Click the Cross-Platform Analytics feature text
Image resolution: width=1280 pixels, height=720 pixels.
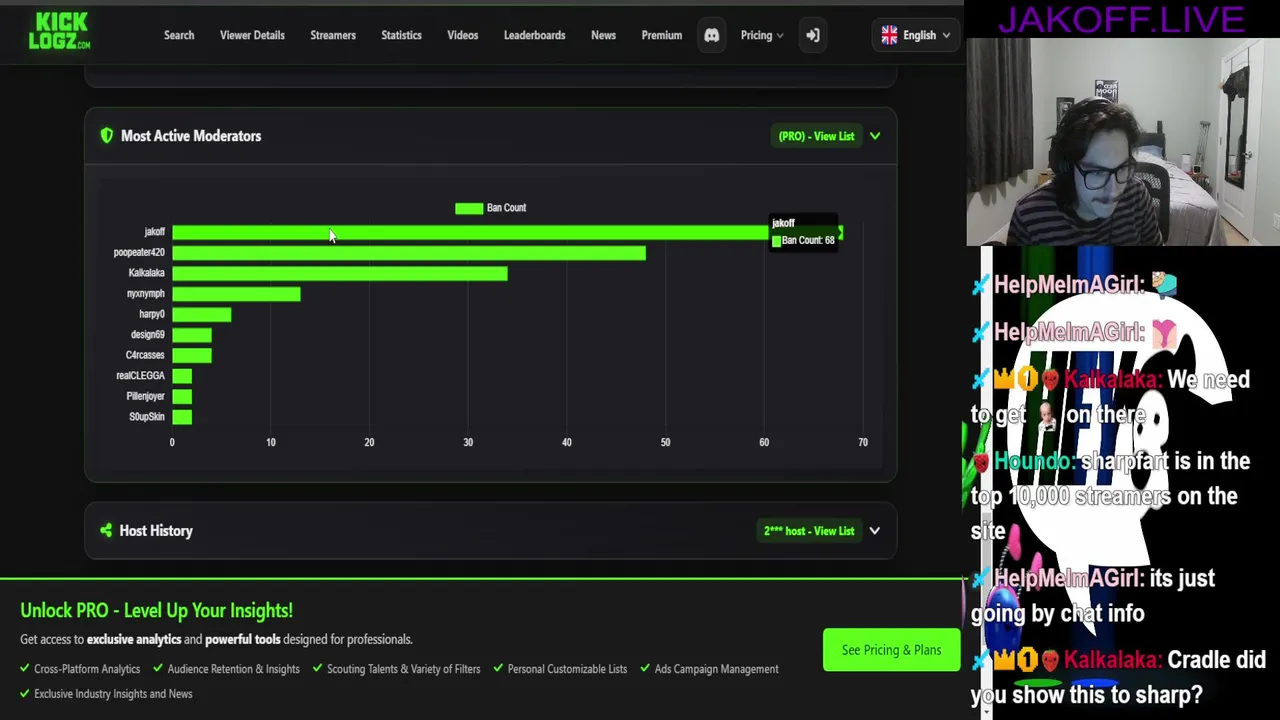point(87,669)
